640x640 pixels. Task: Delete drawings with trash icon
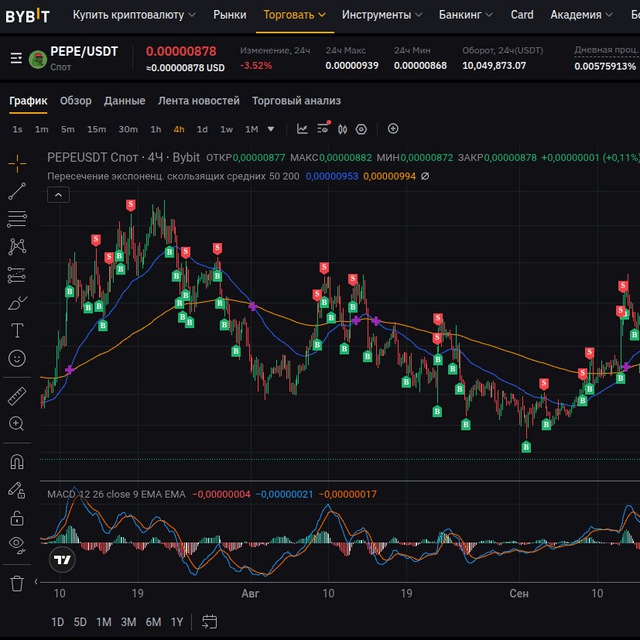point(17,583)
